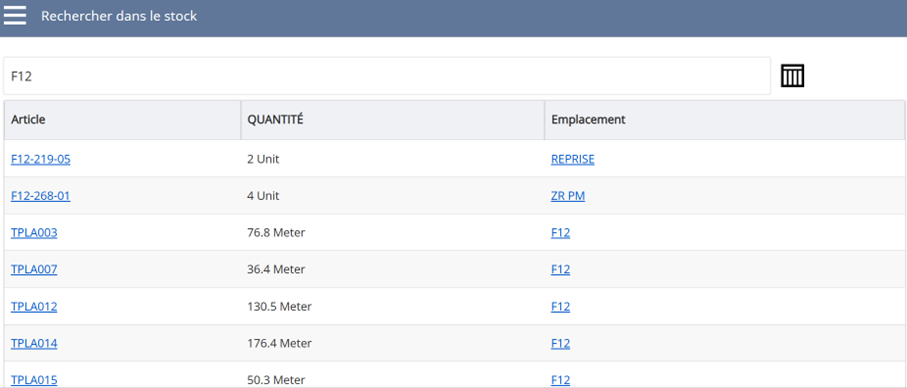Viewport: 907px width, 388px height.
Task: Open article TPLA015
Action: [x=34, y=380]
